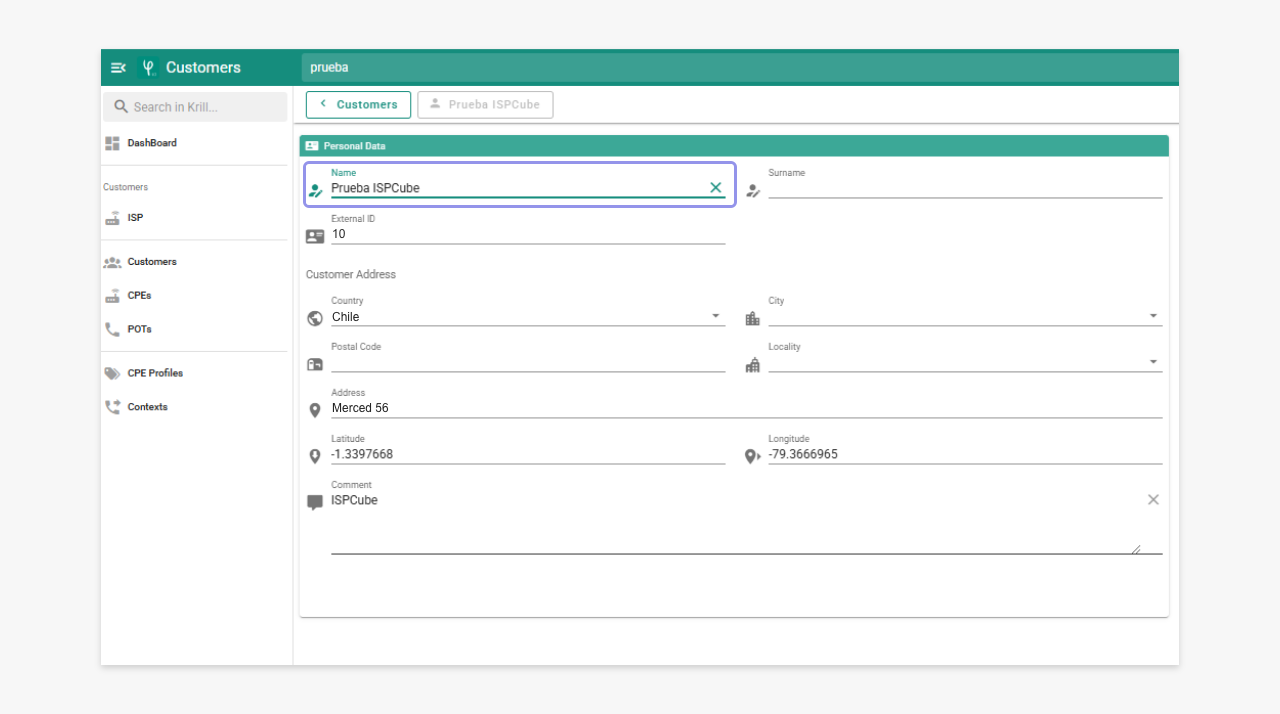This screenshot has height=714, width=1280.
Task: Click the map pin icon beside Address
Action: click(315, 410)
